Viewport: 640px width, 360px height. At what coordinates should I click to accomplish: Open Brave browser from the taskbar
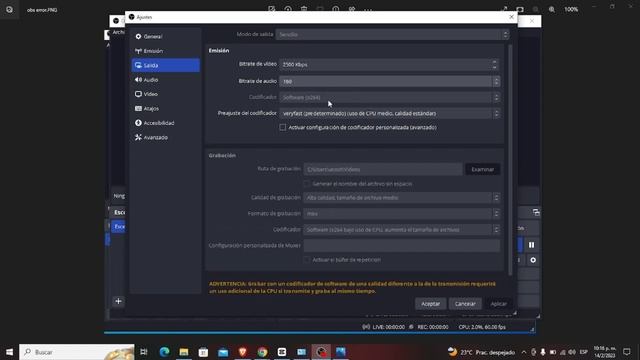coord(242,352)
